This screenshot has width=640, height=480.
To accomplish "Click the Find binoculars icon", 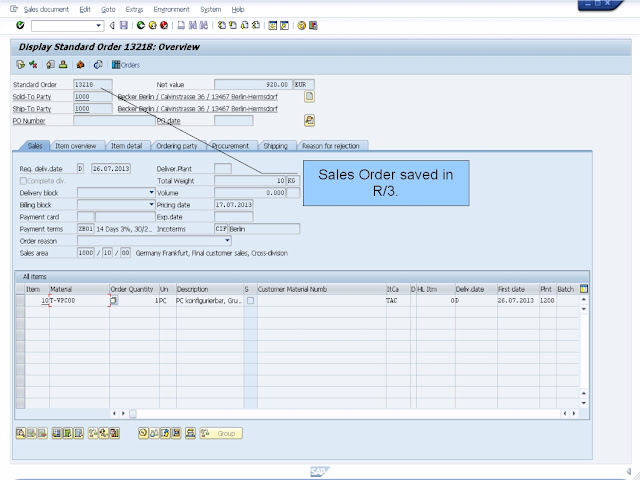I will 192,25.
